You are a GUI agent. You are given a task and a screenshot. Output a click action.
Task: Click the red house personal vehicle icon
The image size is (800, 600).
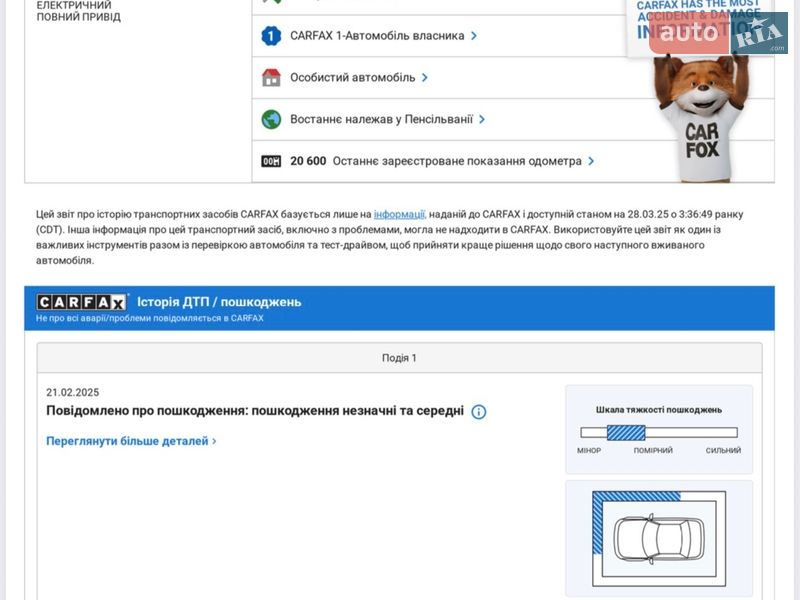click(x=271, y=78)
